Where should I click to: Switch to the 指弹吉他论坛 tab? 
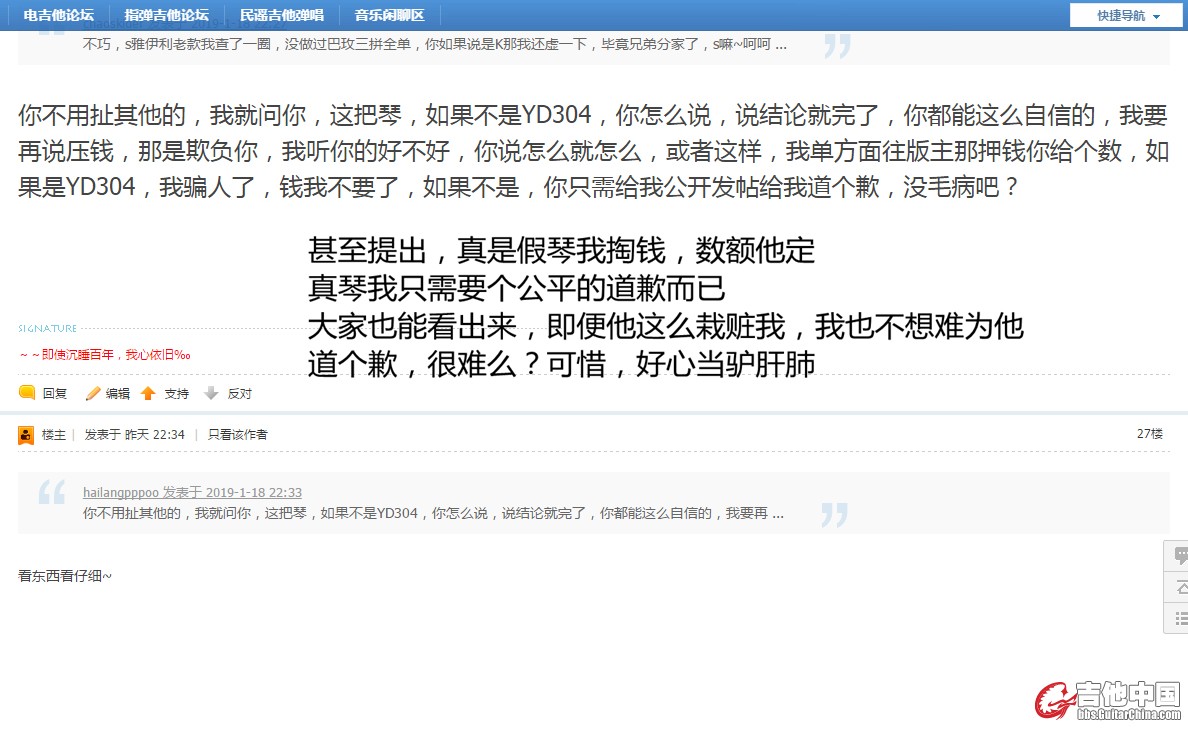point(167,15)
